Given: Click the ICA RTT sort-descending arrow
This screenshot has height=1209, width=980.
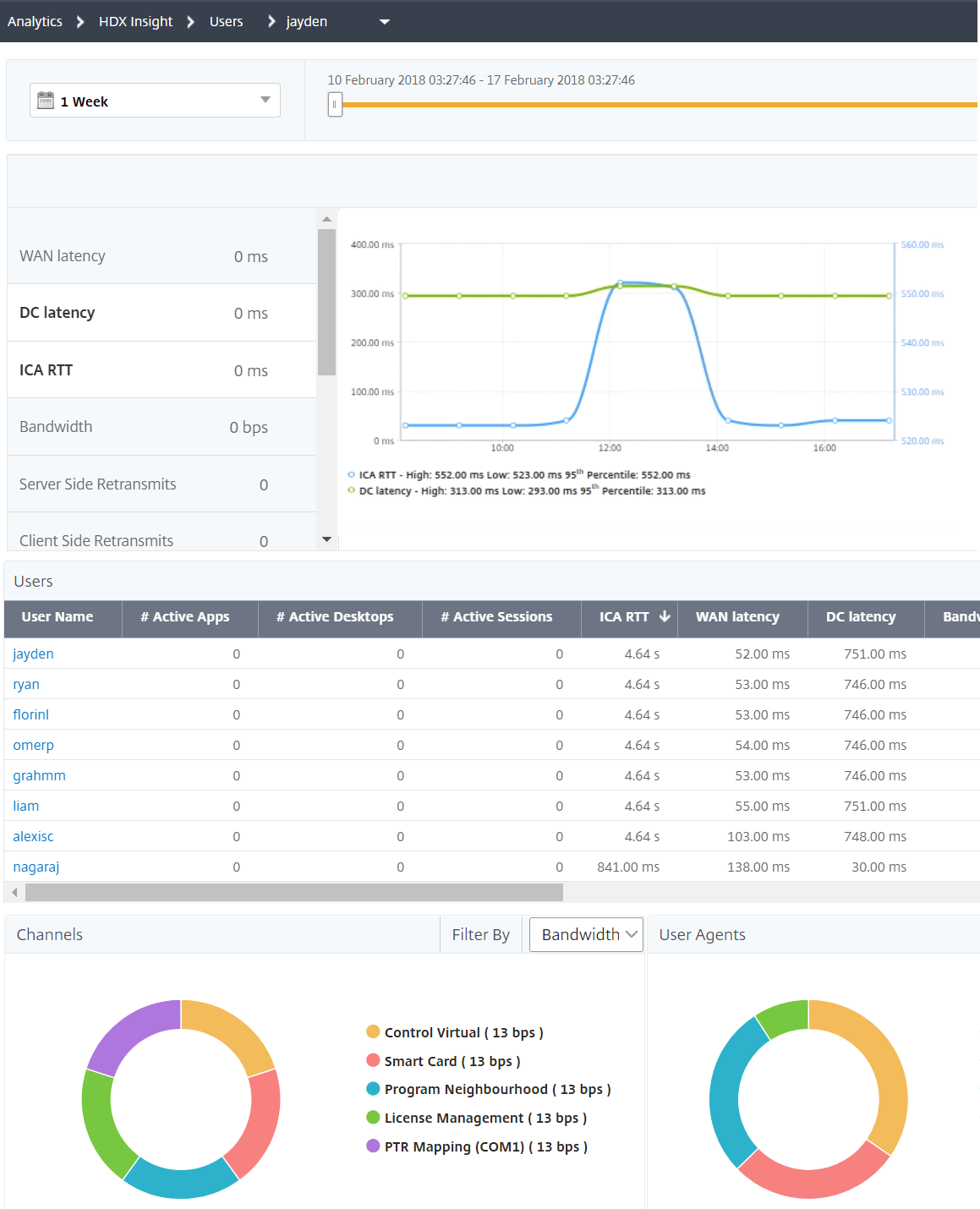Looking at the screenshot, I should coord(665,616).
